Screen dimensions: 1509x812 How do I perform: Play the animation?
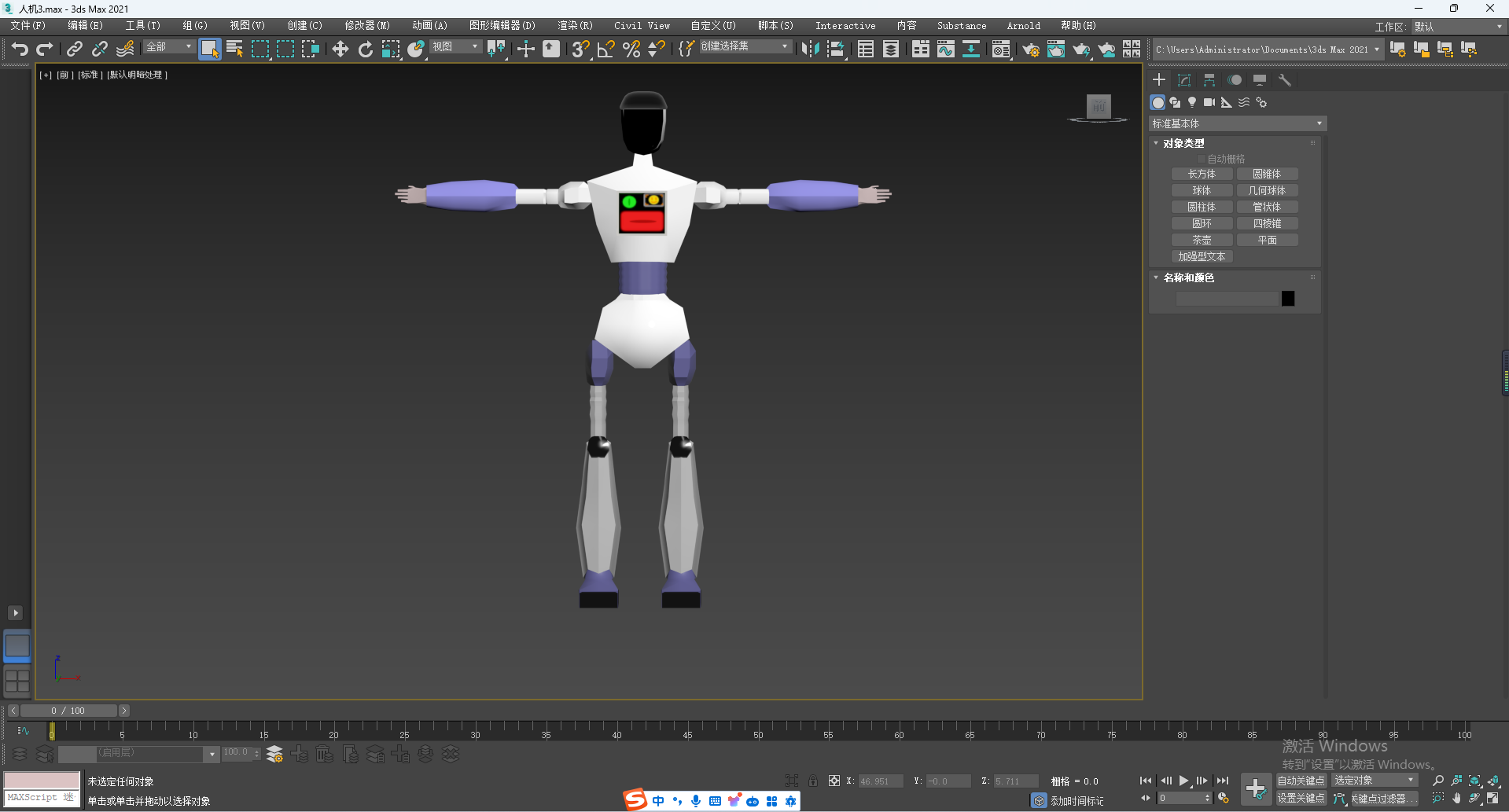[1183, 781]
